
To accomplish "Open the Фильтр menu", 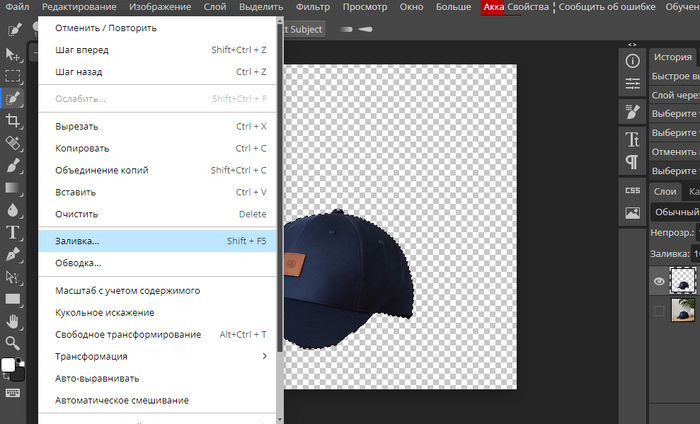I will point(312,7).
